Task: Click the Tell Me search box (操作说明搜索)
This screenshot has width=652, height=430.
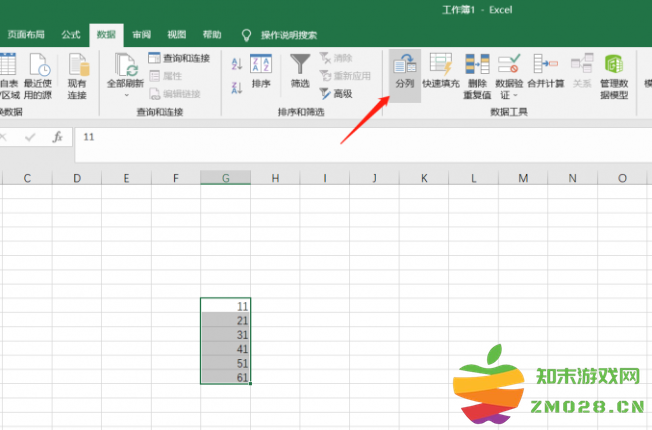Action: coord(289,35)
